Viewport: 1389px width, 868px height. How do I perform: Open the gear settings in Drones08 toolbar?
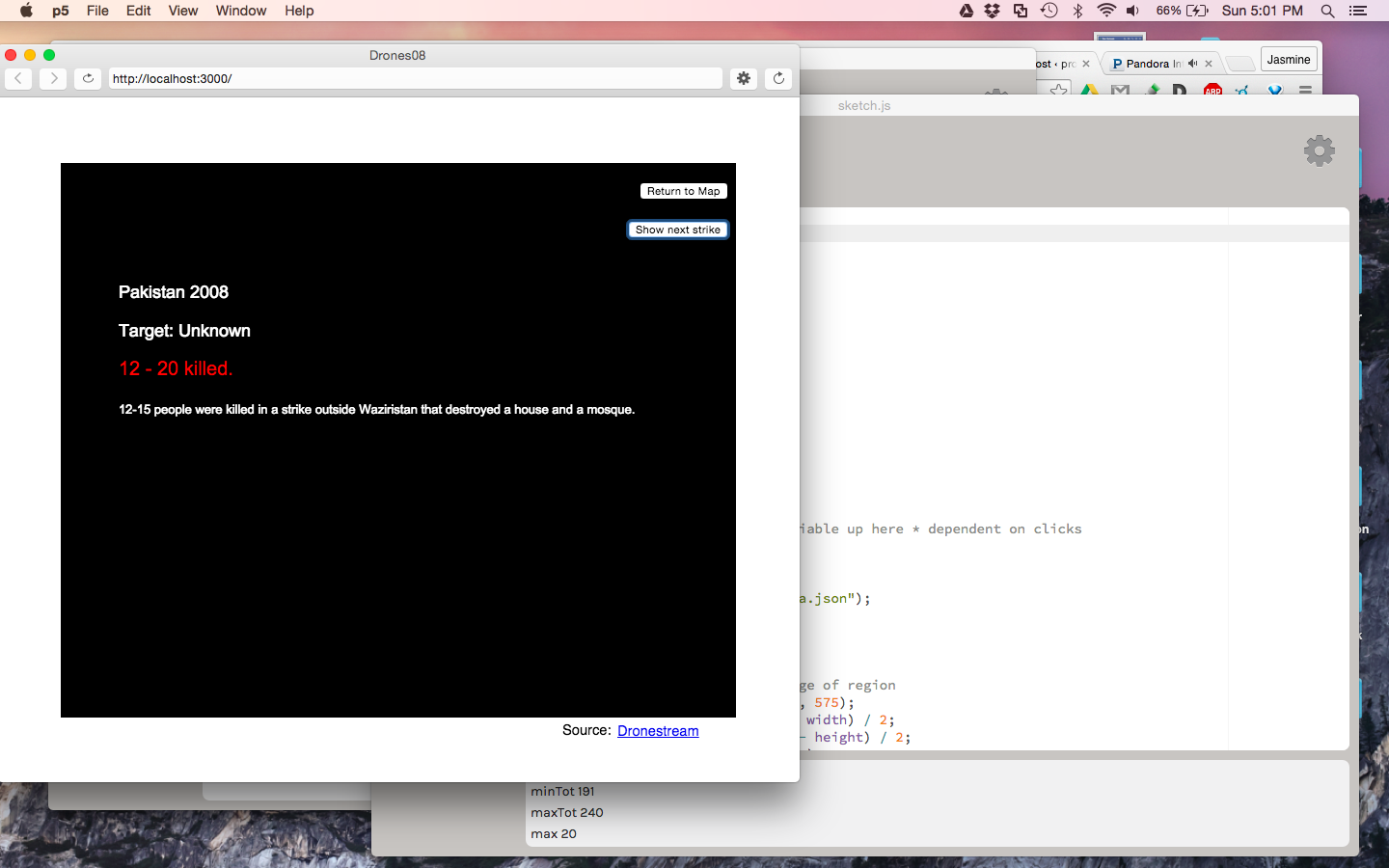[744, 78]
